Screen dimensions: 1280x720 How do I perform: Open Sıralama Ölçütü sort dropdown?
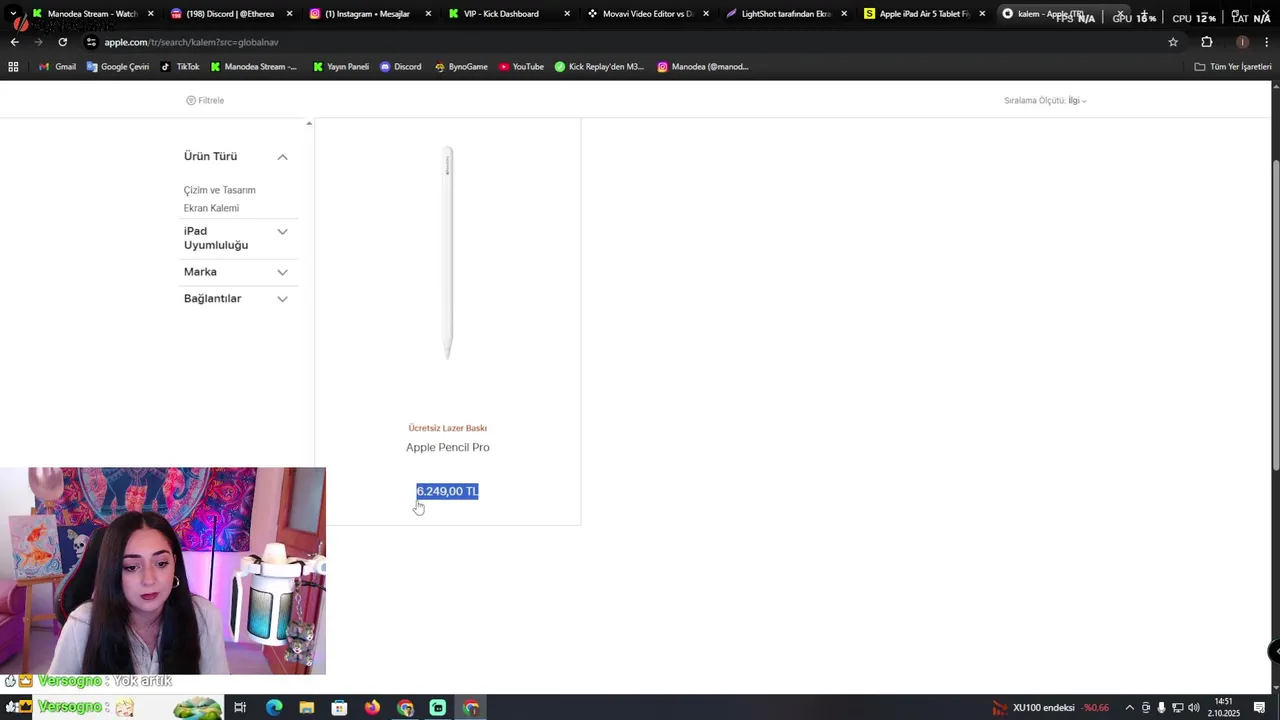(1045, 100)
